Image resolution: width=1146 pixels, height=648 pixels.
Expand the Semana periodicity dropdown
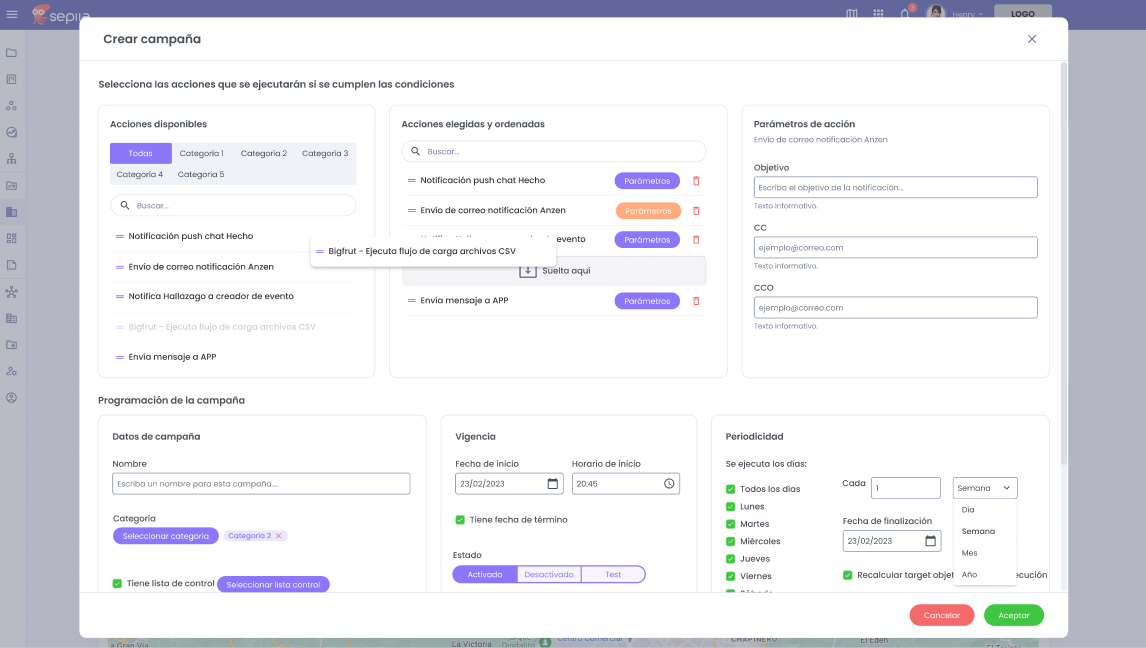click(984, 488)
